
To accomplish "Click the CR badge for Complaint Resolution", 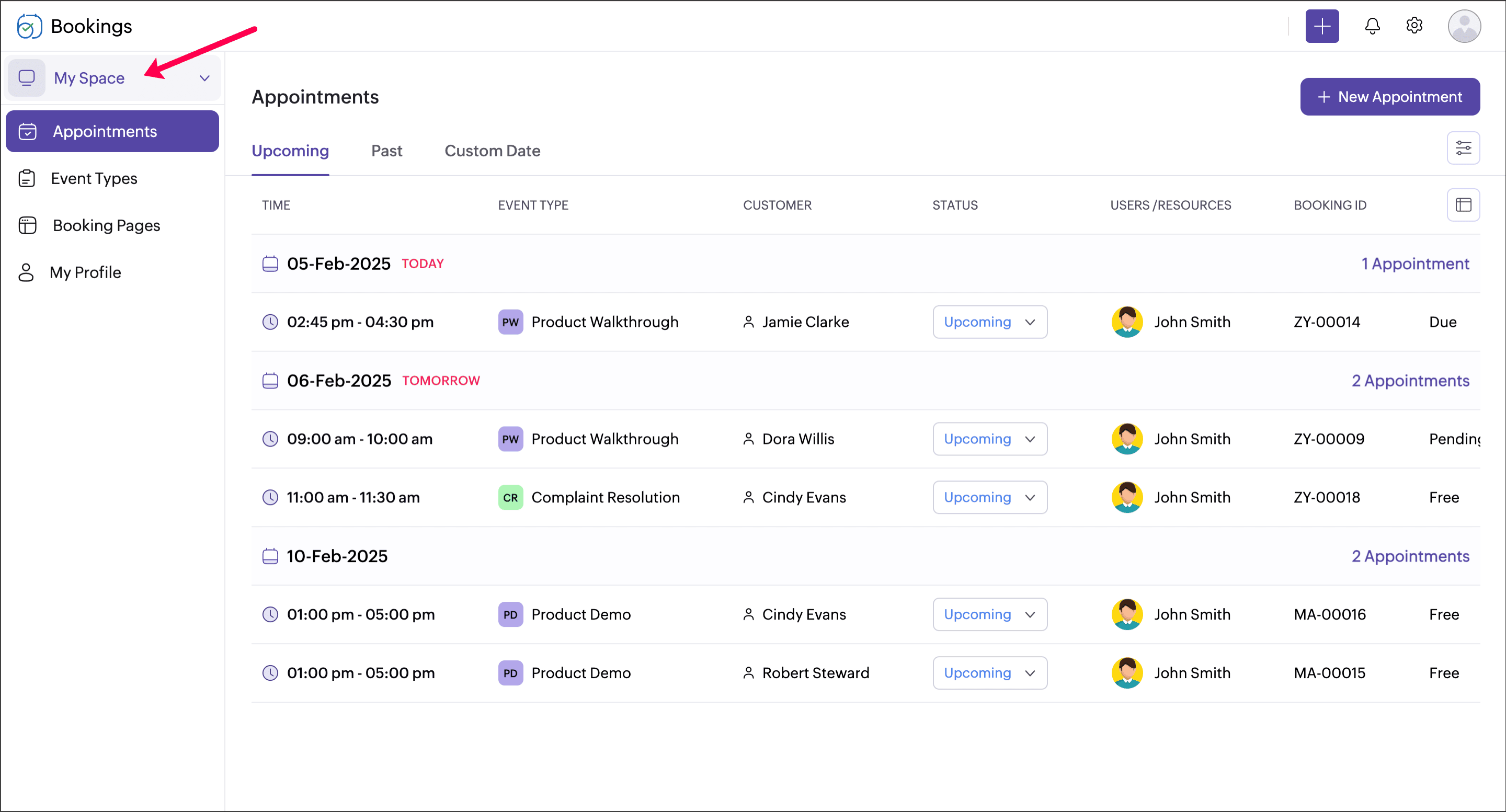I will [x=510, y=497].
